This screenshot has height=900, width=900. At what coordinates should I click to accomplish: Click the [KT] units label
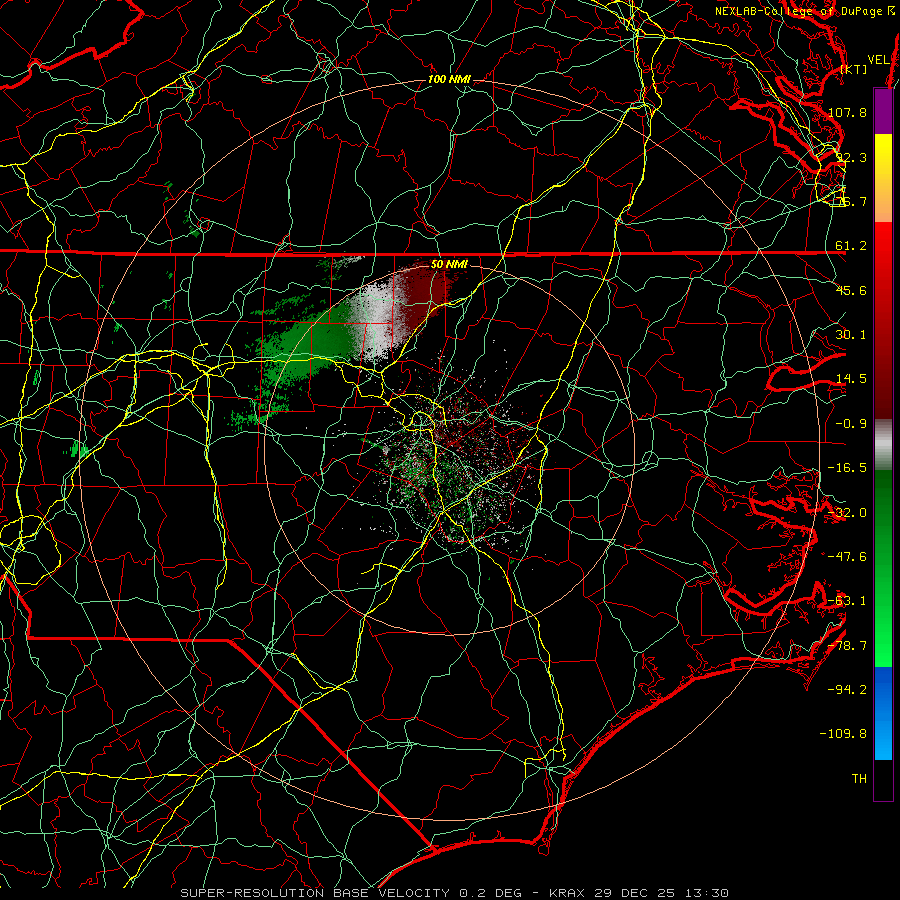pyautogui.click(x=854, y=69)
